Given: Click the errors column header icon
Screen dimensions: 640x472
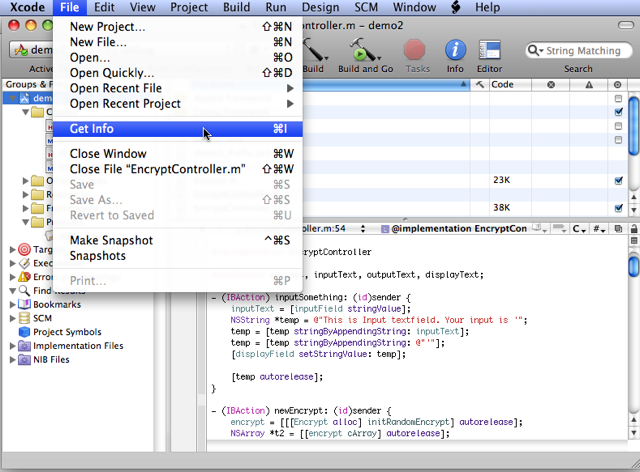Looking at the screenshot, I should (551, 85).
